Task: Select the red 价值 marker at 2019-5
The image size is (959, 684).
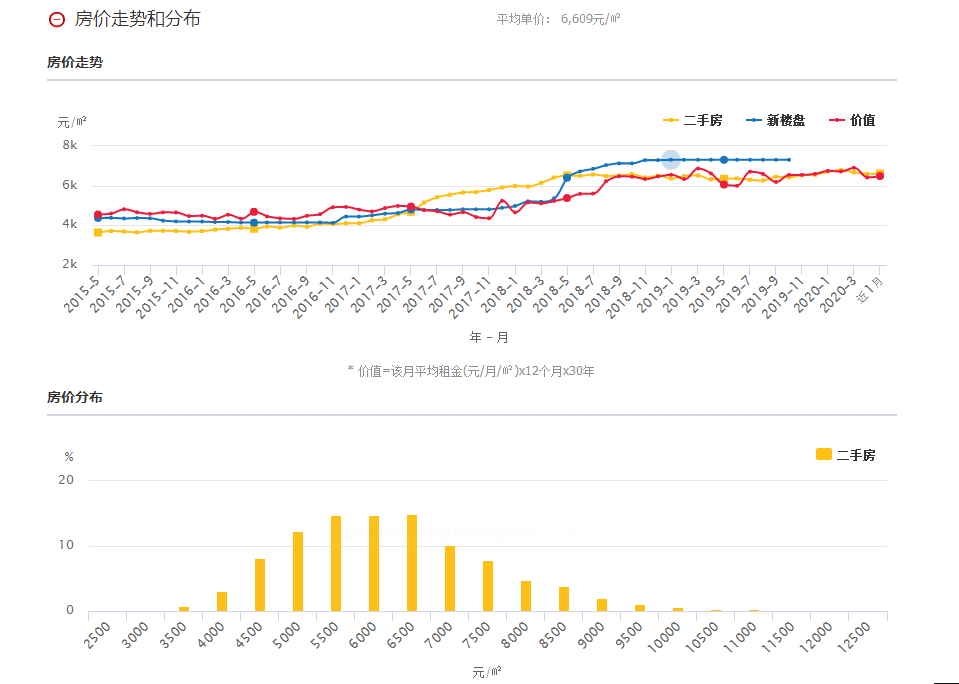Action: tap(723, 184)
